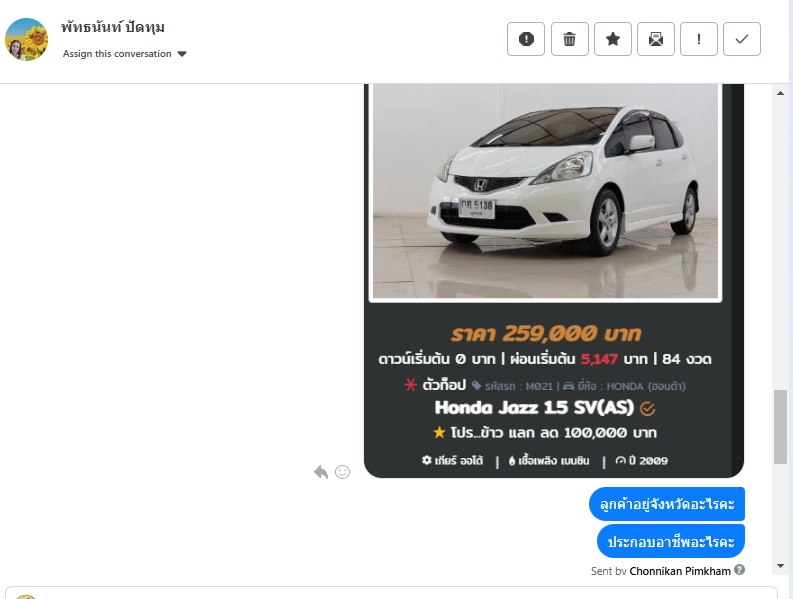Mark conversation as unread envelope icon
The image size is (793, 599).
[x=655, y=39]
